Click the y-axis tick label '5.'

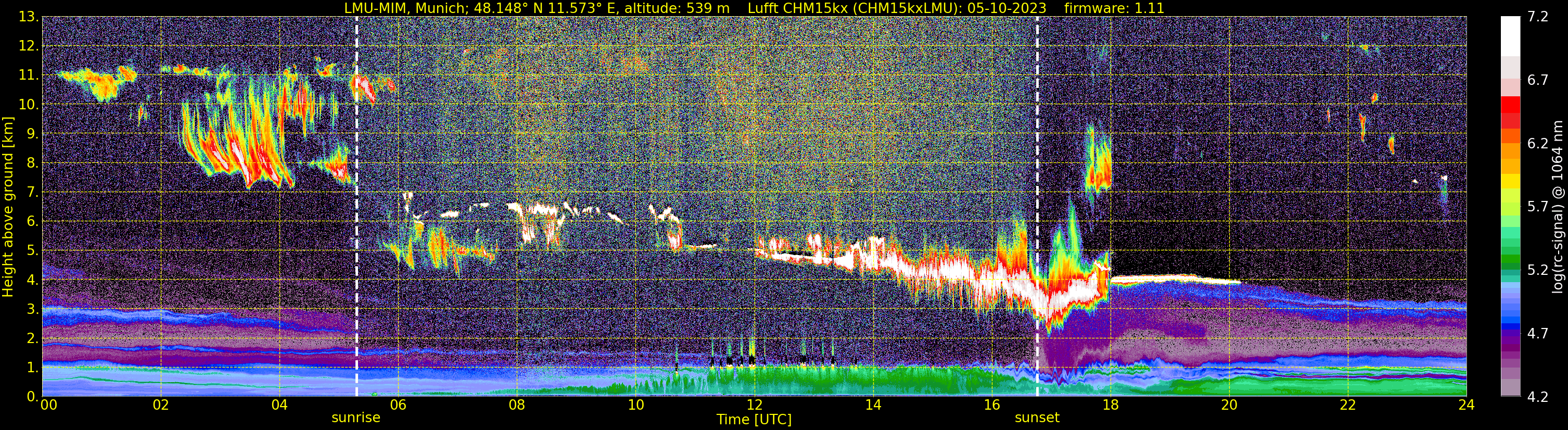pyautogui.click(x=32, y=251)
